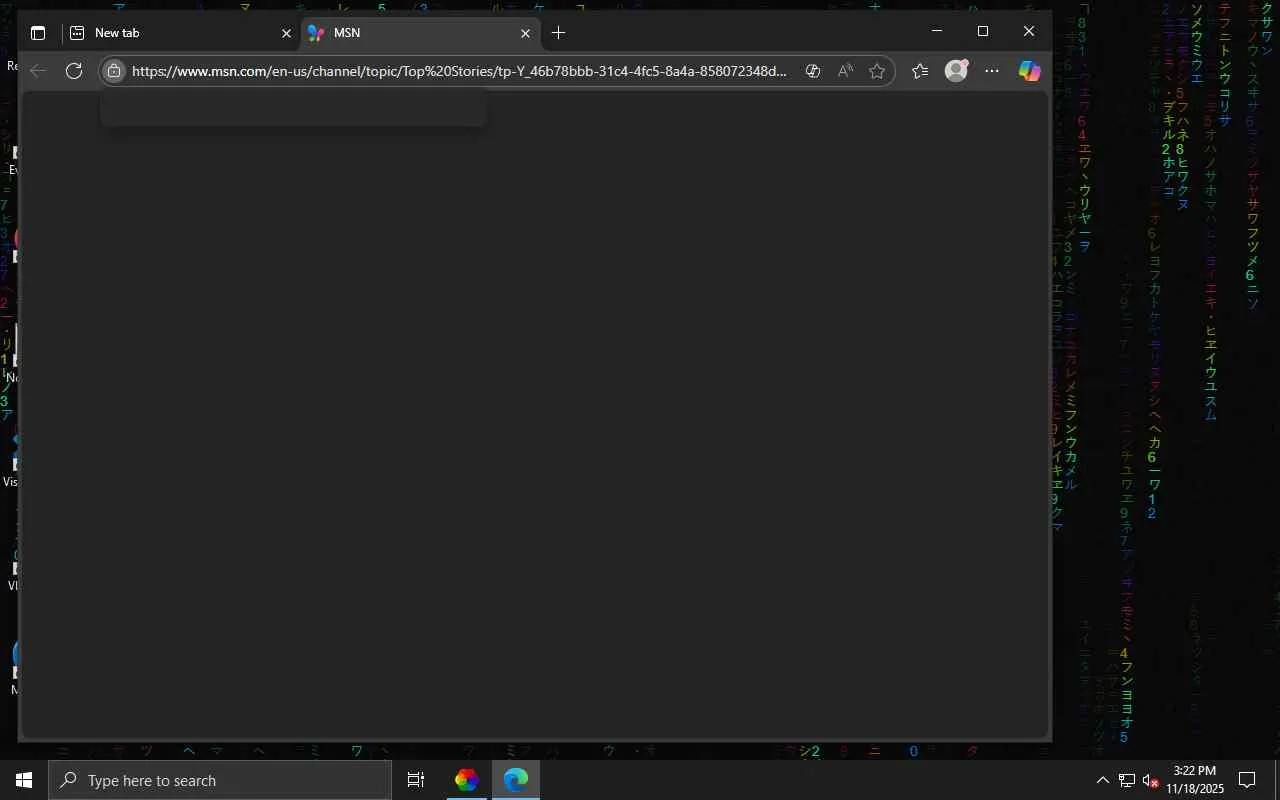Add this page to favorites star
Viewport: 1280px width, 800px height.
tap(877, 71)
